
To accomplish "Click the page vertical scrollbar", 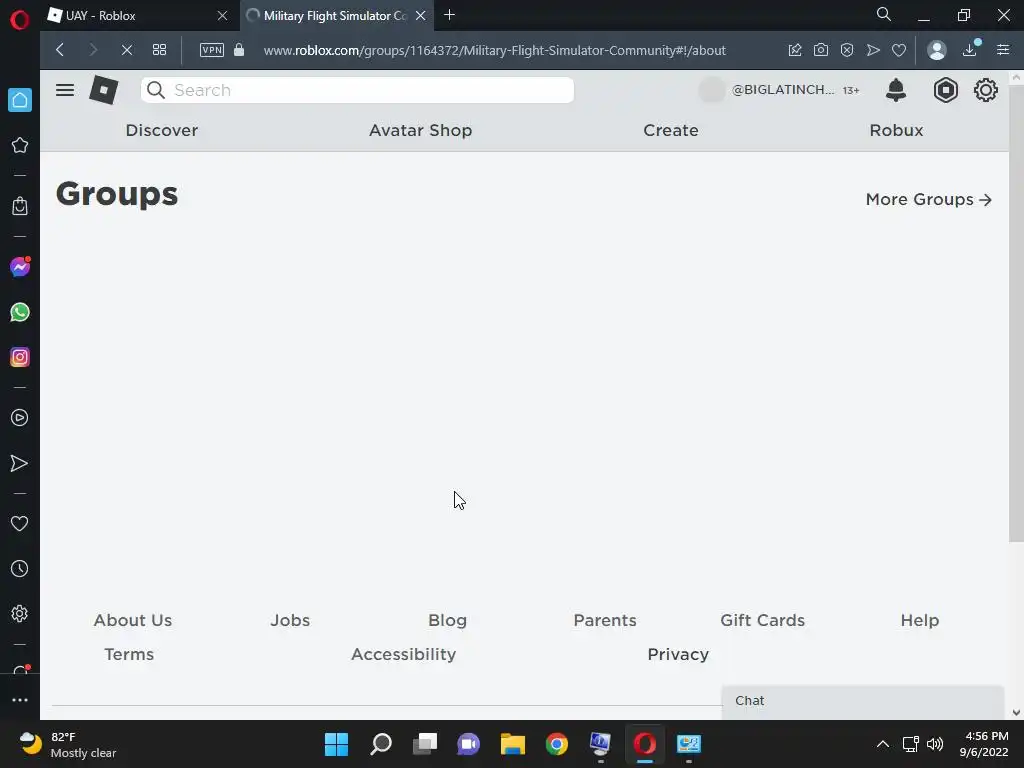I will tap(1016, 313).
